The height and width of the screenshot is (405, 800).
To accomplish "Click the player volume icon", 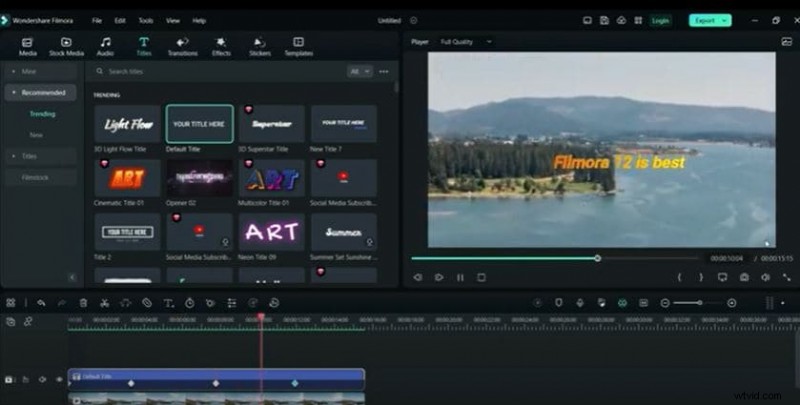I will tap(766, 277).
